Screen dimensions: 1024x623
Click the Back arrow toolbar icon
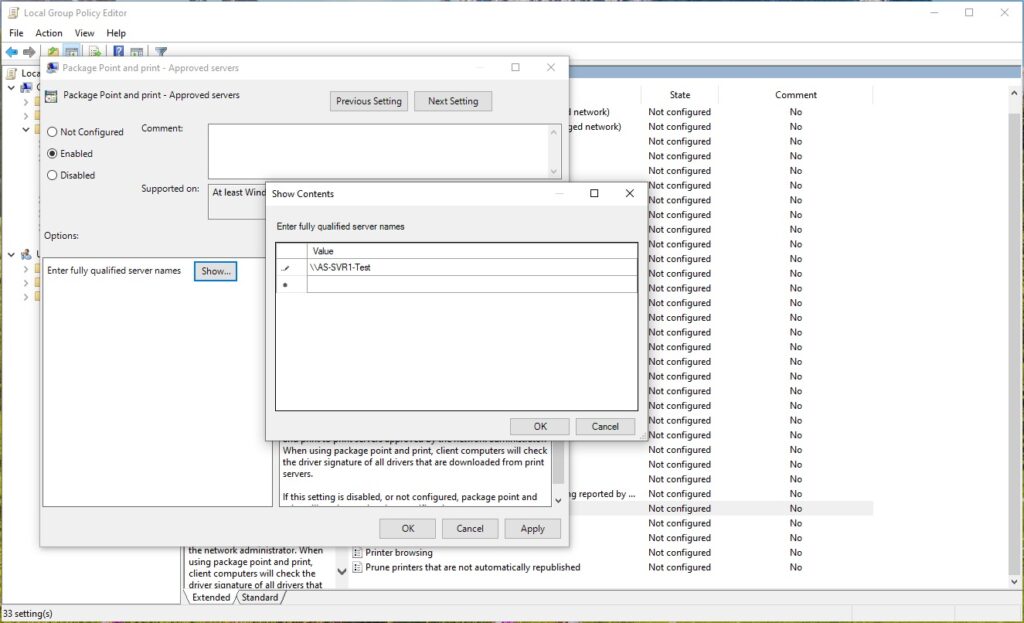[x=12, y=52]
